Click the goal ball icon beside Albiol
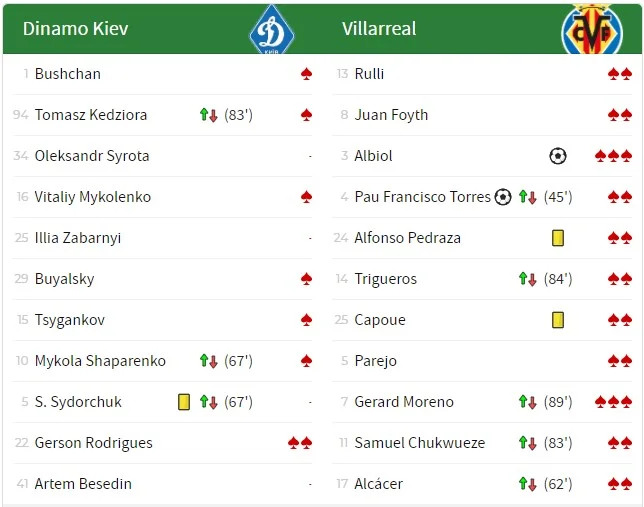644x507 pixels. 558,156
